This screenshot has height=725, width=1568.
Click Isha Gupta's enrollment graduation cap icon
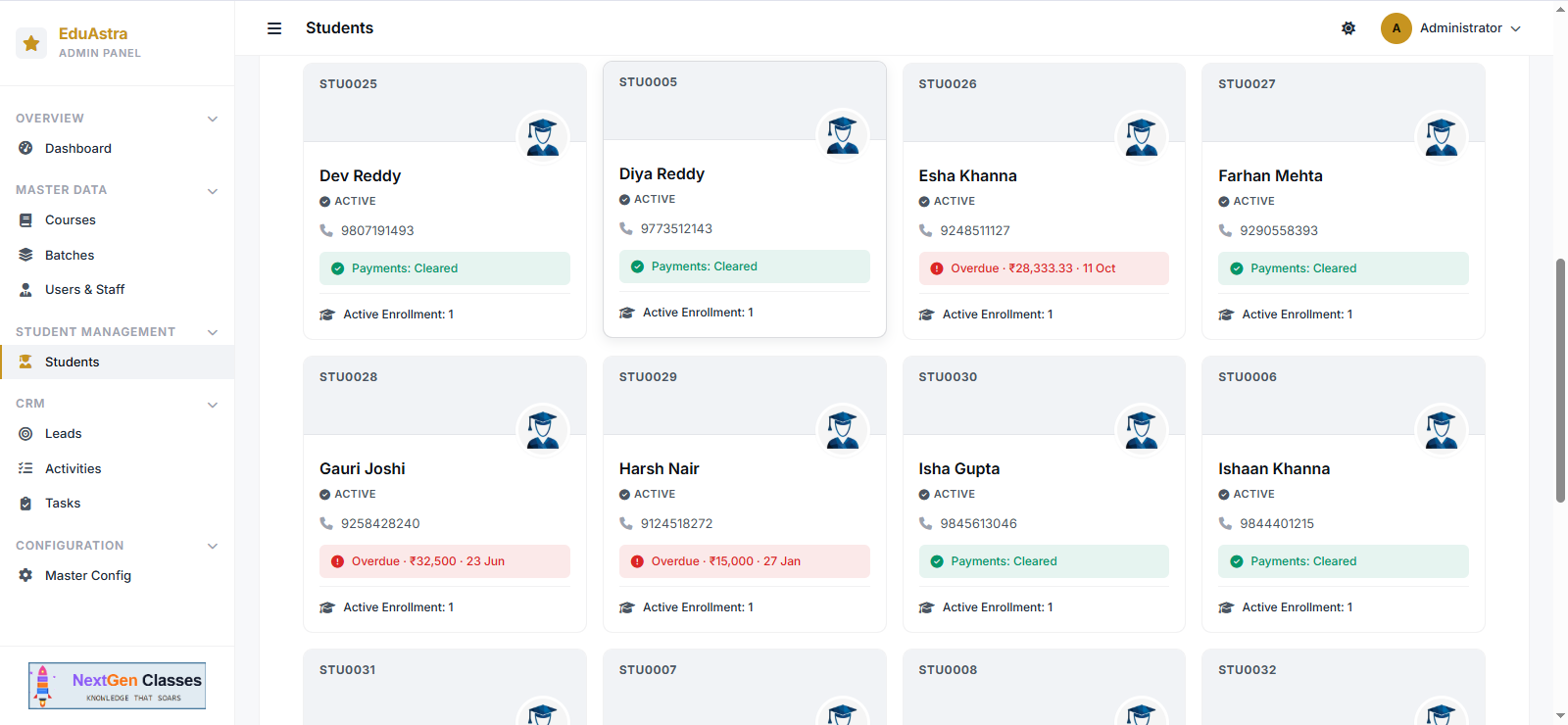pos(926,607)
